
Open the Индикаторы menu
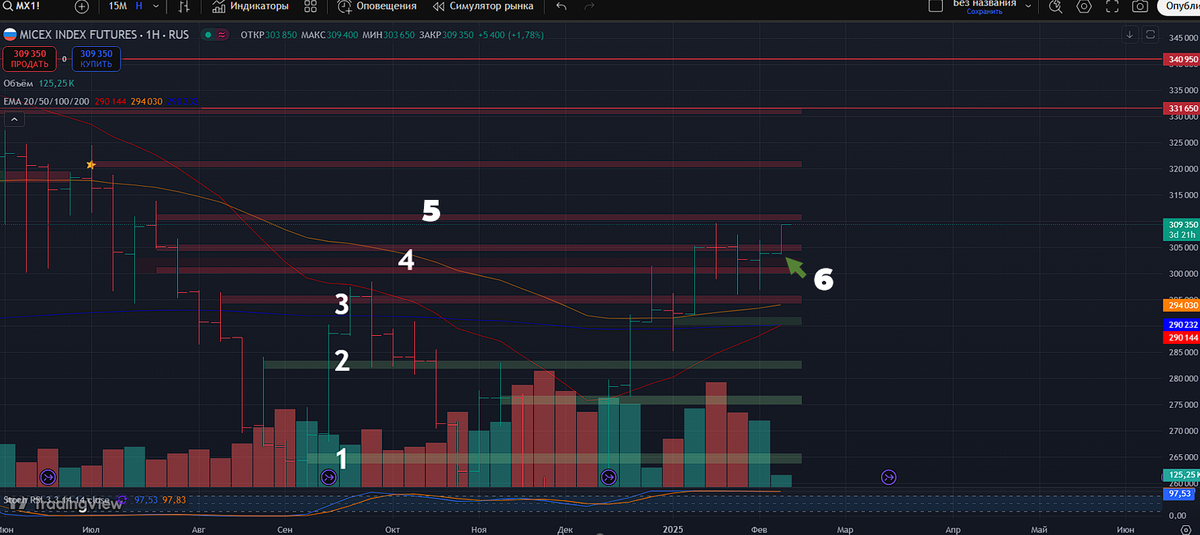tap(251, 6)
